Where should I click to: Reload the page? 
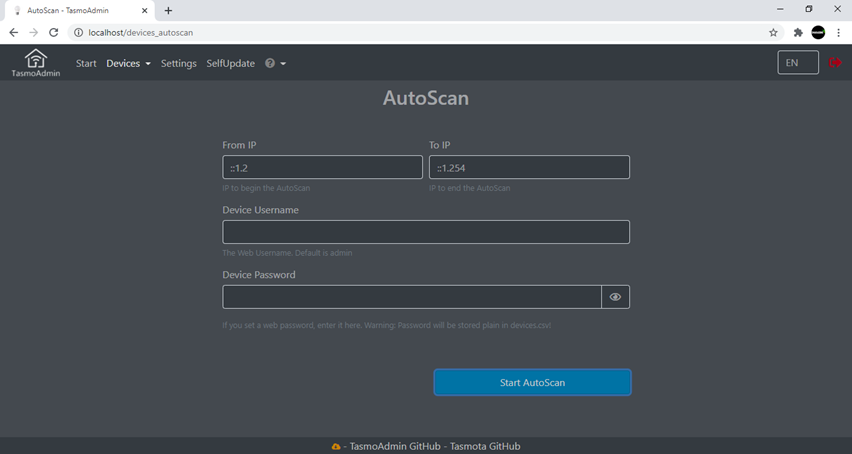click(x=53, y=33)
